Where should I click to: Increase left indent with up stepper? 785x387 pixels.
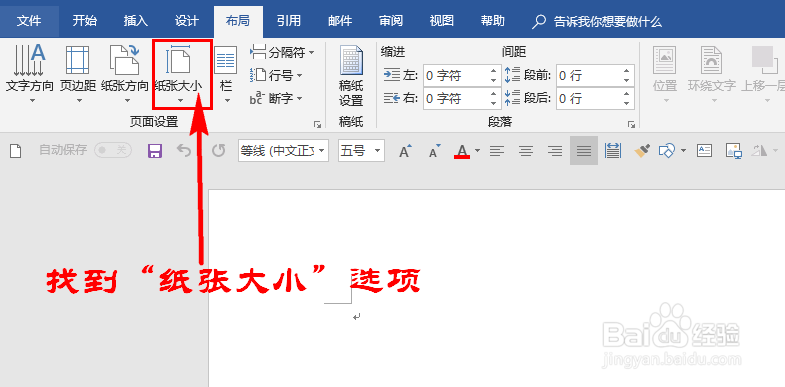coord(494,71)
